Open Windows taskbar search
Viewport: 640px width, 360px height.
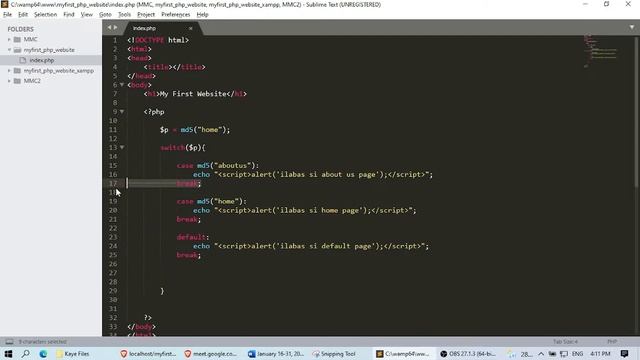pos(26,354)
